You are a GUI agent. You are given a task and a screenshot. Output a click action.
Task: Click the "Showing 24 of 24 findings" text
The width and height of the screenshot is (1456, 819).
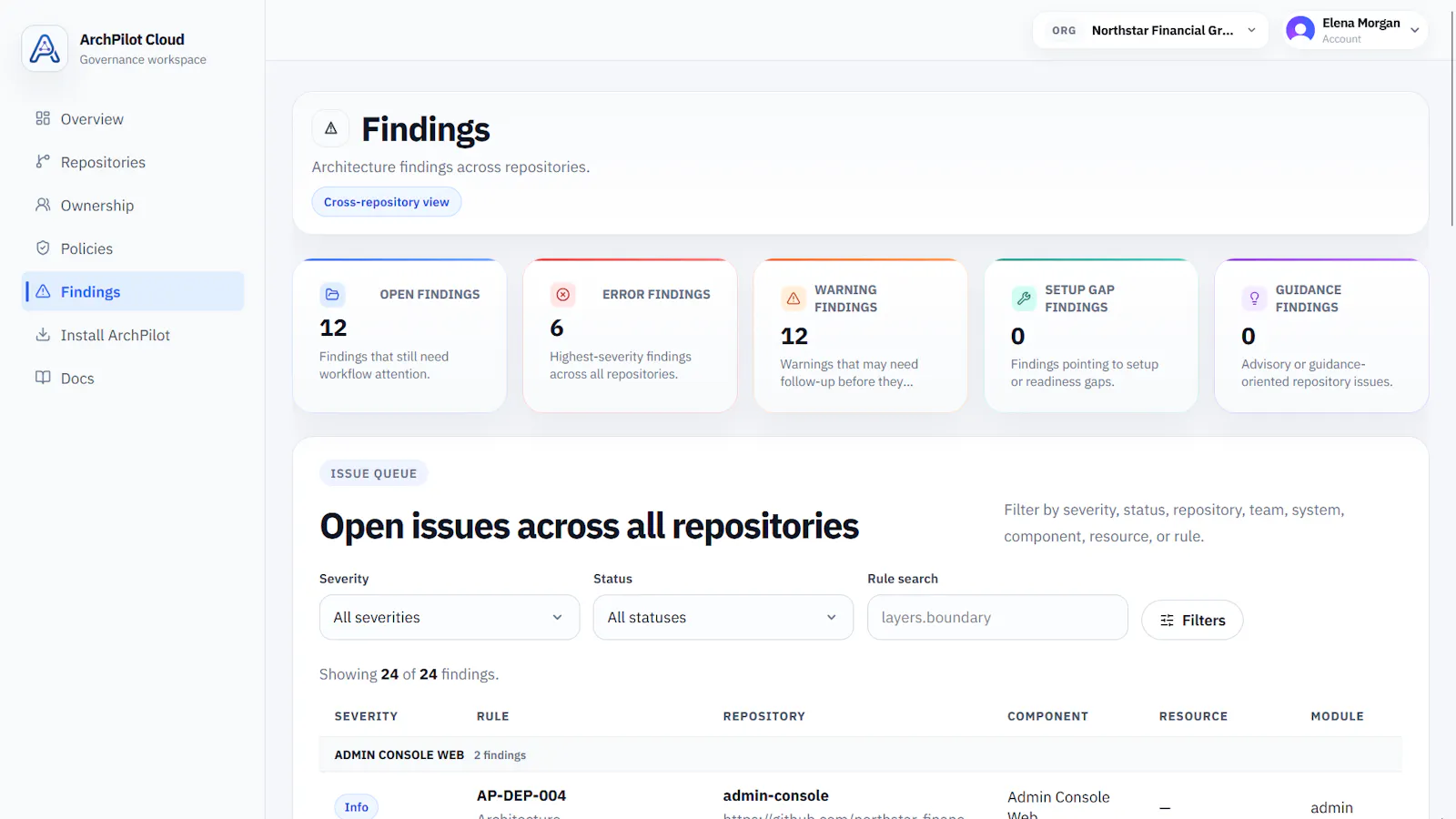point(409,674)
